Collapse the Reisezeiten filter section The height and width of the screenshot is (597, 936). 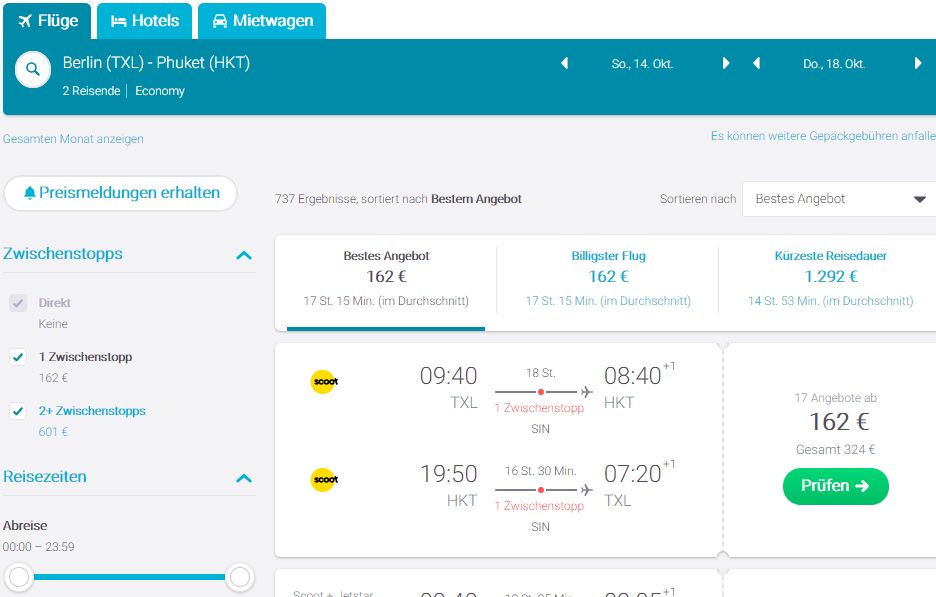pos(244,478)
